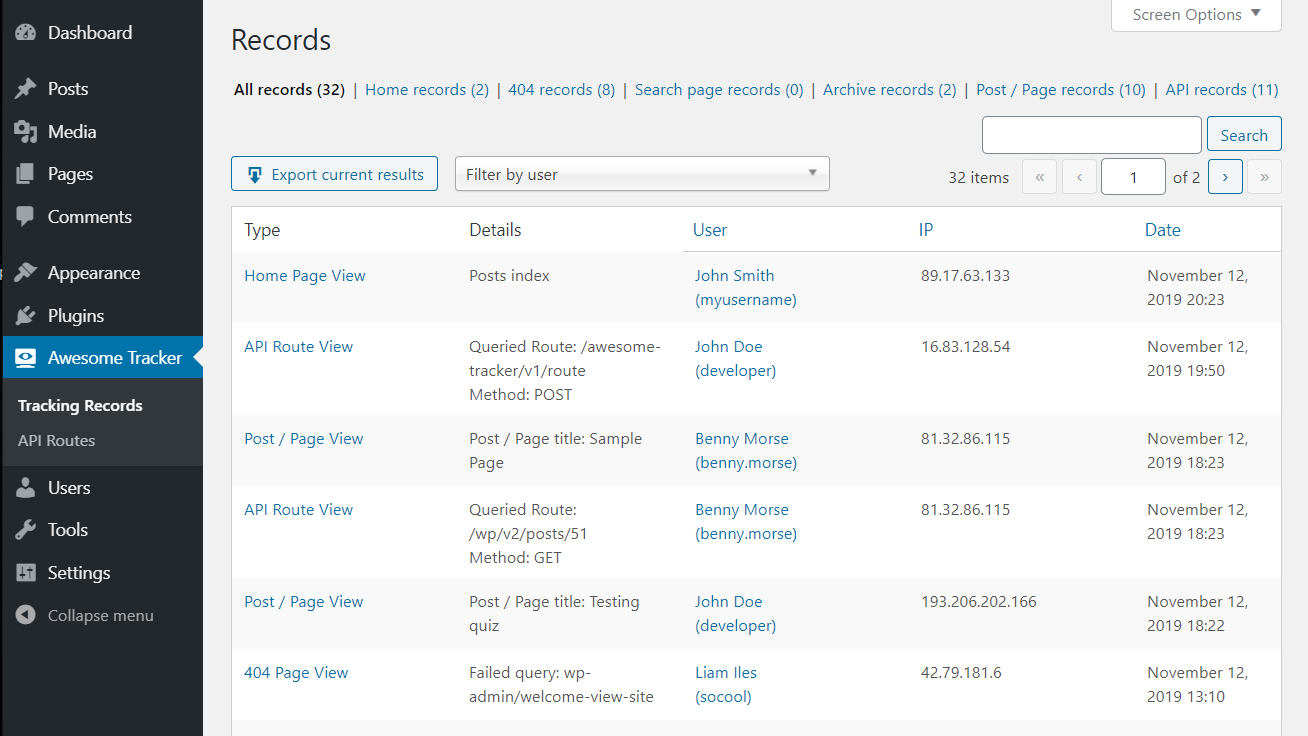The image size is (1308, 736).
Task: Click the Appearance paintbrush icon
Action: (x=26, y=273)
